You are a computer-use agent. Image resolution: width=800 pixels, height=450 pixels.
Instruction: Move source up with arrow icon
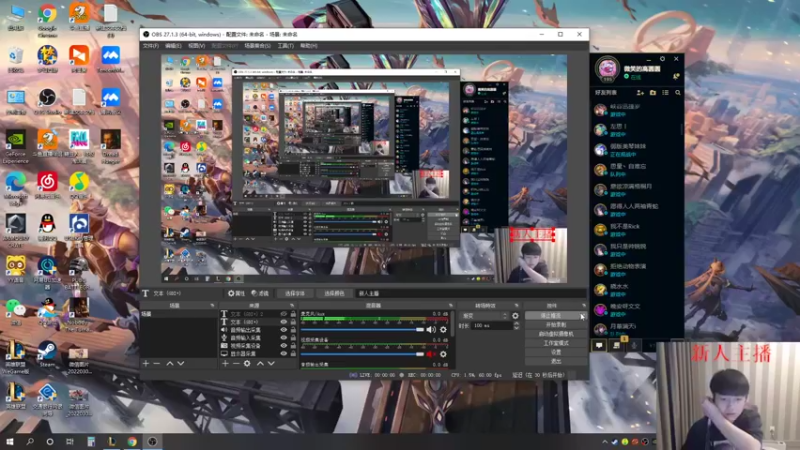(x=260, y=363)
